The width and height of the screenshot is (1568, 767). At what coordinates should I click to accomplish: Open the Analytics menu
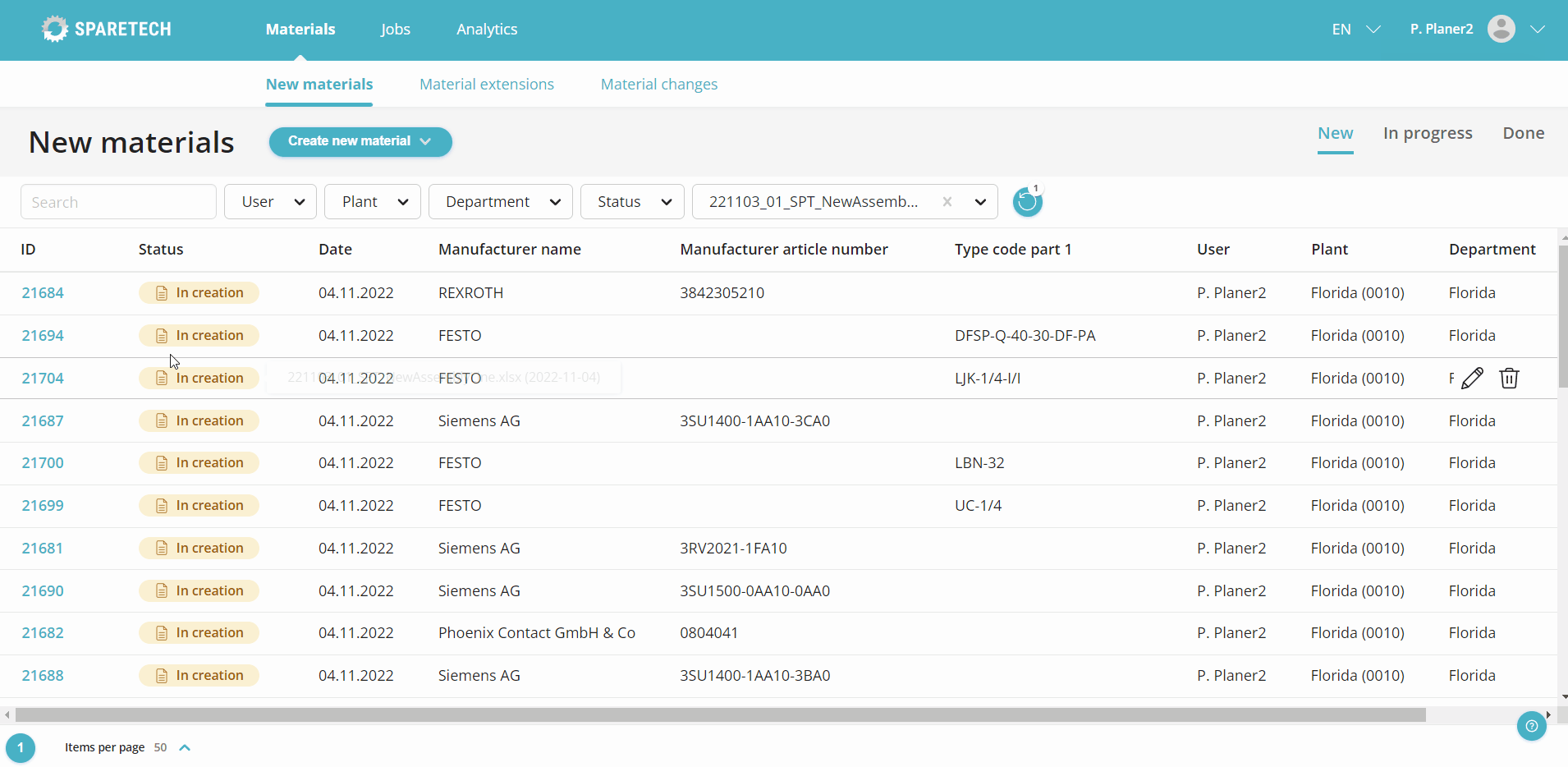(487, 29)
